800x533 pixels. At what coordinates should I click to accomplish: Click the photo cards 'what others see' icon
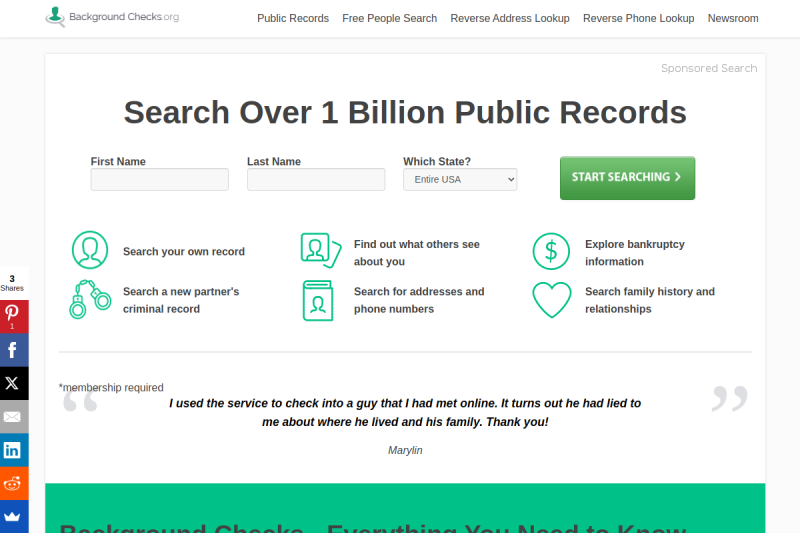(x=320, y=250)
